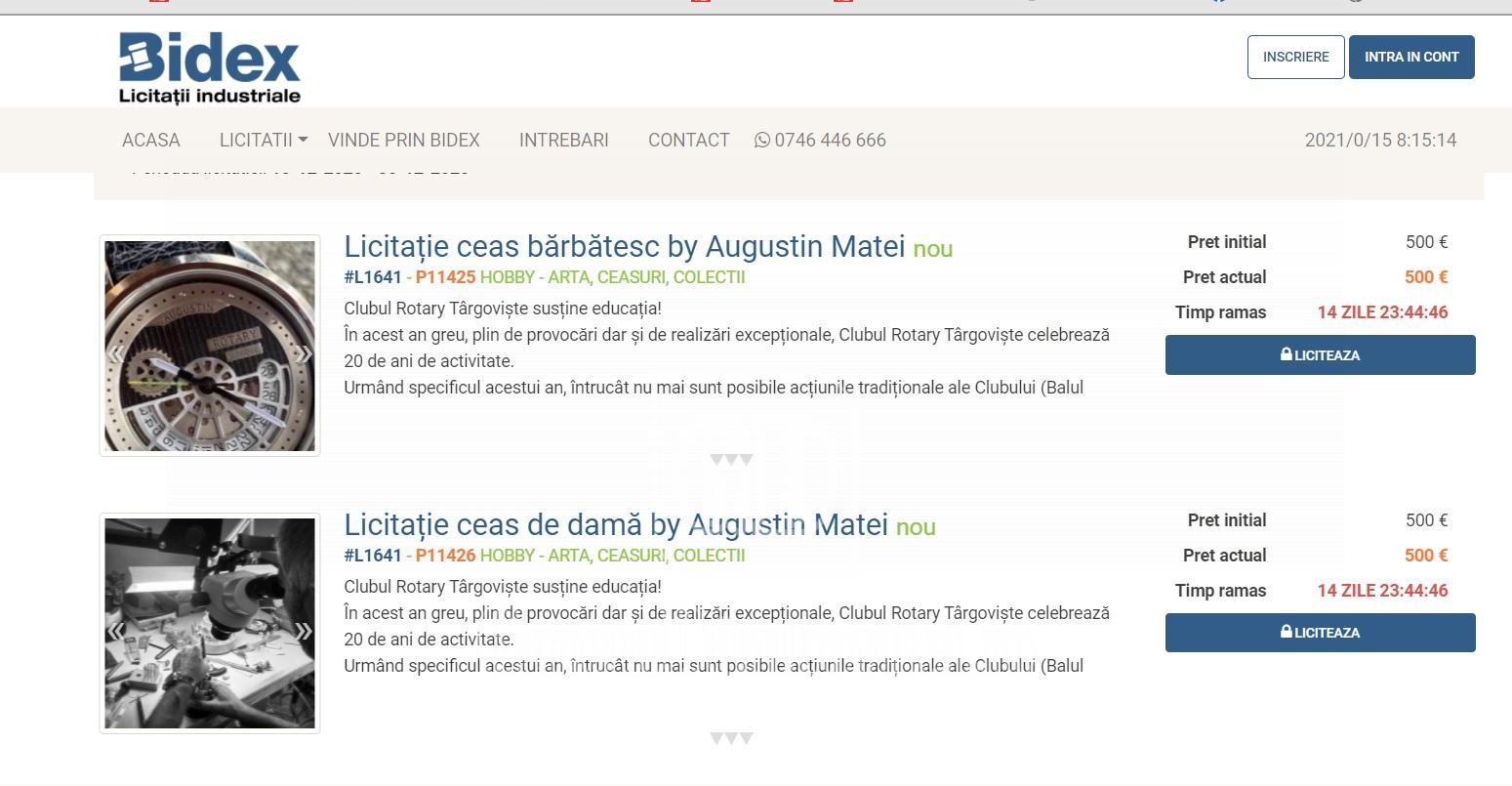
Task: Open the Licitație ceas bărbătesc title link
Action: click(625, 246)
